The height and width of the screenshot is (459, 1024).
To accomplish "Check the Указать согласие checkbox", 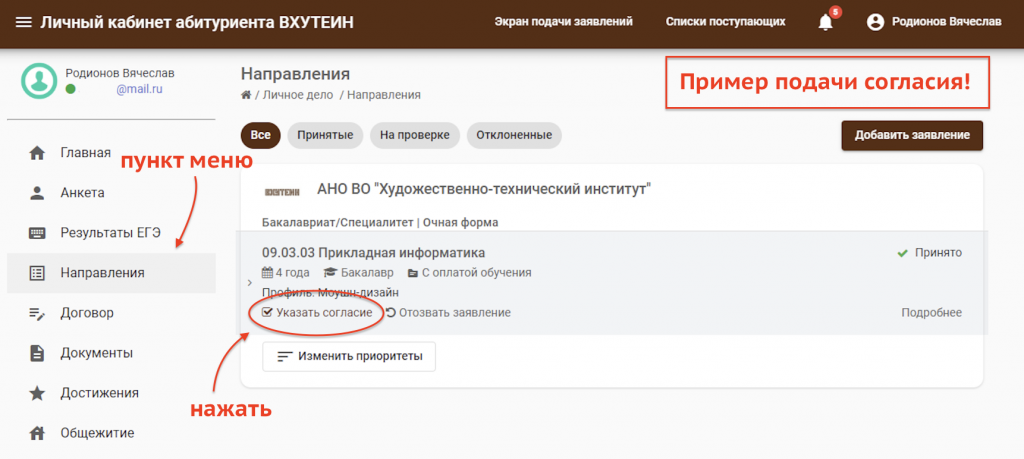I will click(x=266, y=313).
